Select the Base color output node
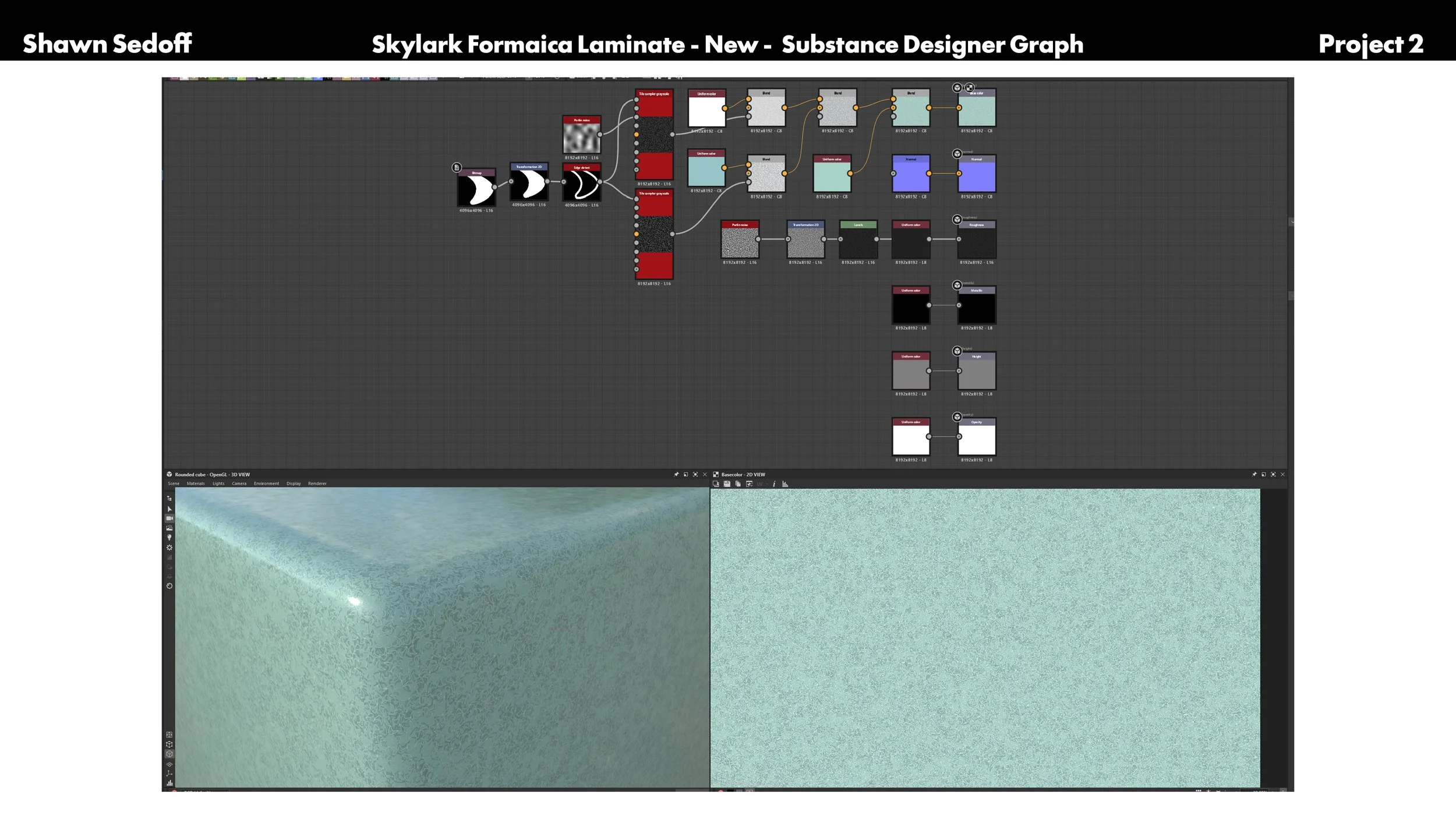Screen dimensions: 1456x819 click(x=977, y=108)
